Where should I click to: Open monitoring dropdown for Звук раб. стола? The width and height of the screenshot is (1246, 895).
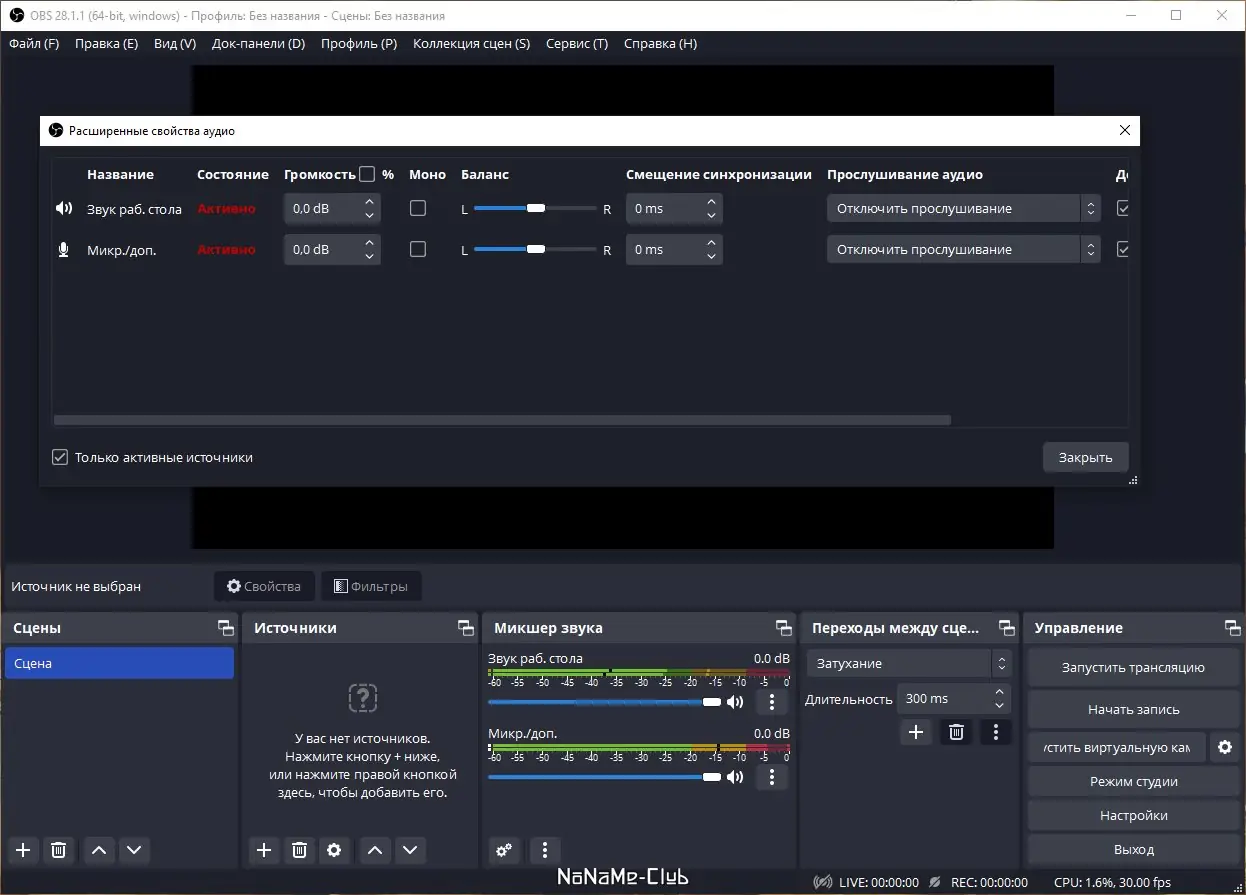pyautogui.click(x=963, y=208)
